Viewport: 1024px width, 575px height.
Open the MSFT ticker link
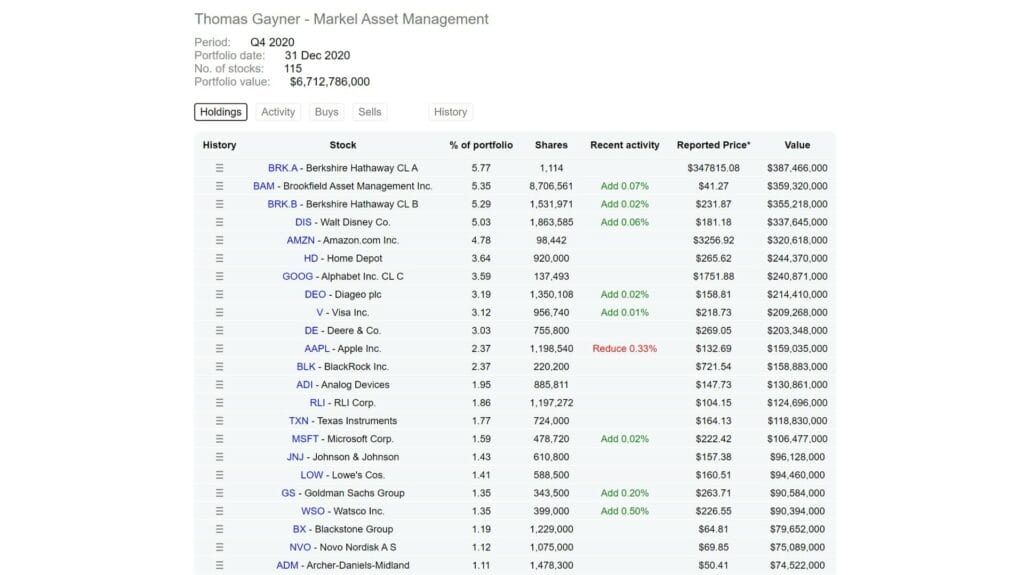point(305,439)
